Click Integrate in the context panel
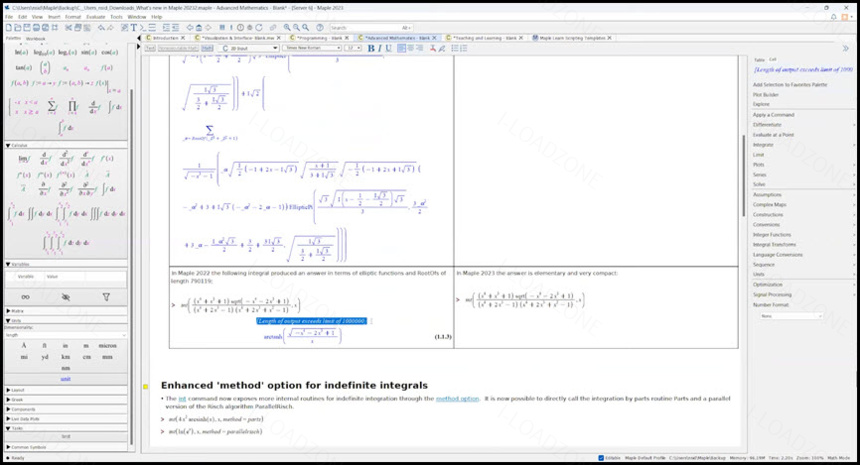 [763, 145]
